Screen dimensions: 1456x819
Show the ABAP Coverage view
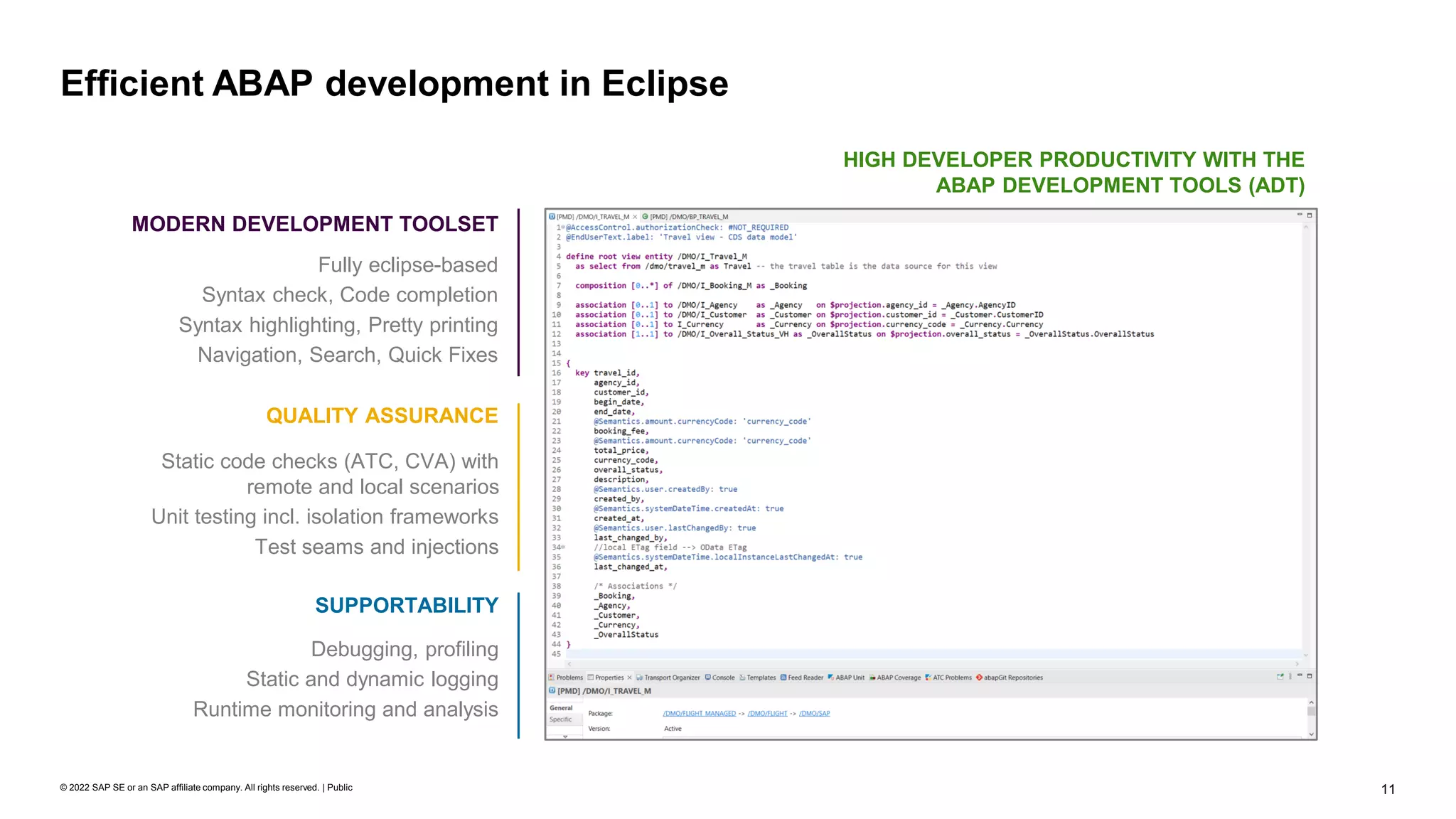click(x=898, y=678)
